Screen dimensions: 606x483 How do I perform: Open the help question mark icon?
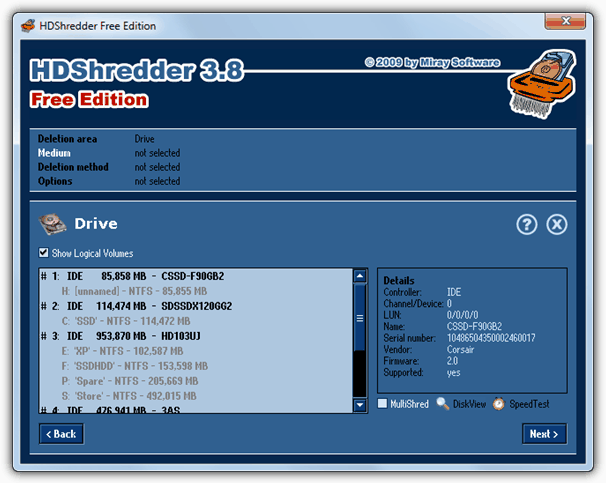pos(526,224)
